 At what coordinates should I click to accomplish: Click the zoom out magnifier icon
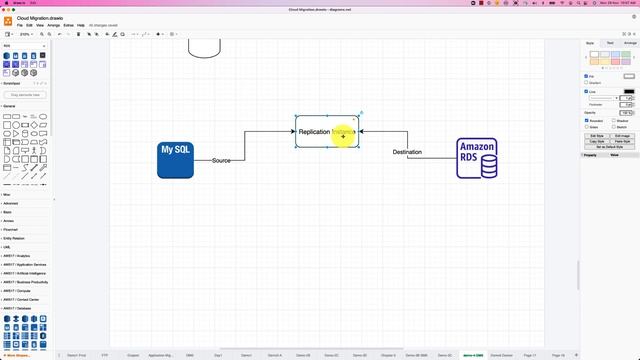(x=49, y=34)
